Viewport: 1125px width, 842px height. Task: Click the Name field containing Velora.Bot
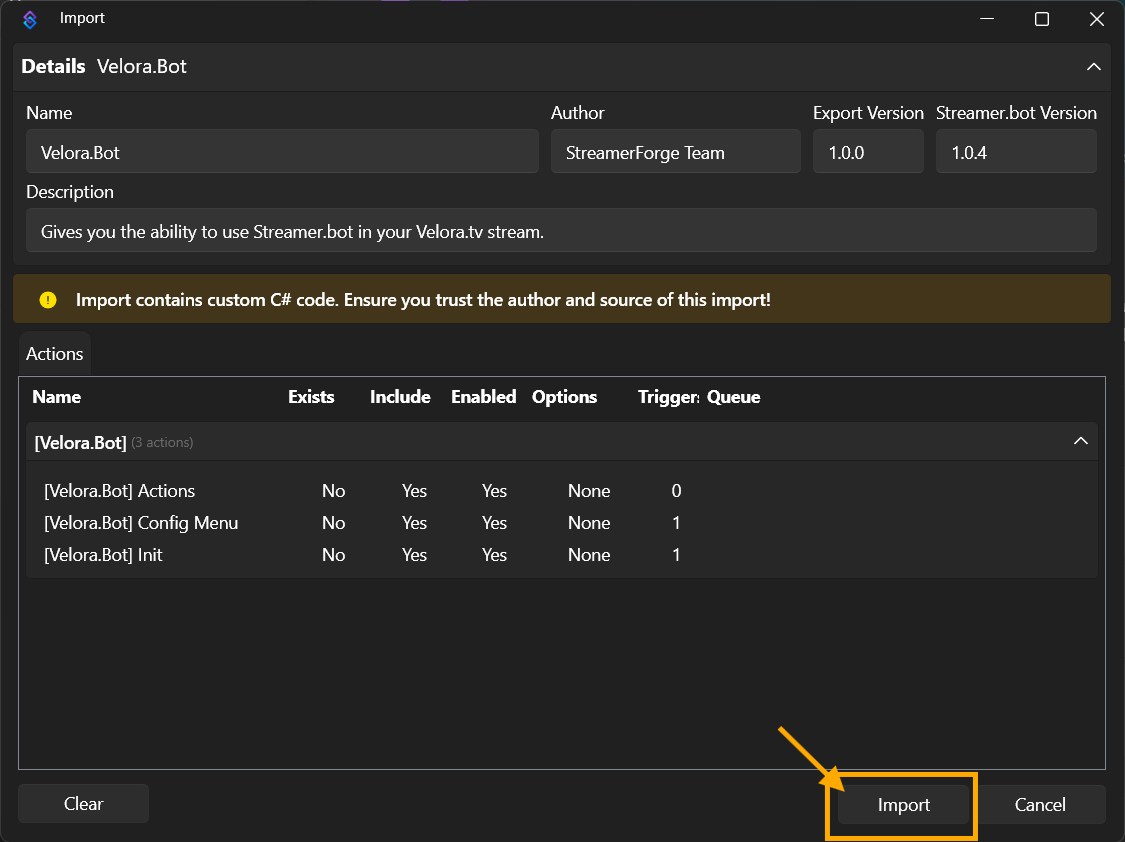(x=282, y=153)
